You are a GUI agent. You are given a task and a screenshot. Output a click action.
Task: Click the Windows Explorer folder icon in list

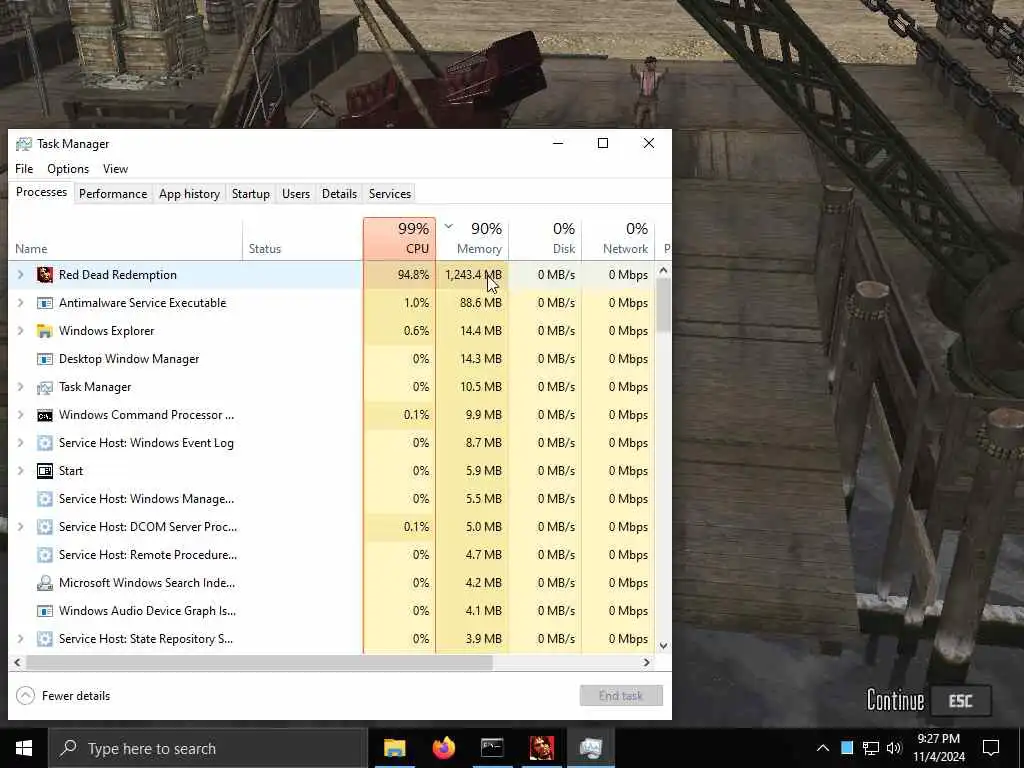[44, 331]
